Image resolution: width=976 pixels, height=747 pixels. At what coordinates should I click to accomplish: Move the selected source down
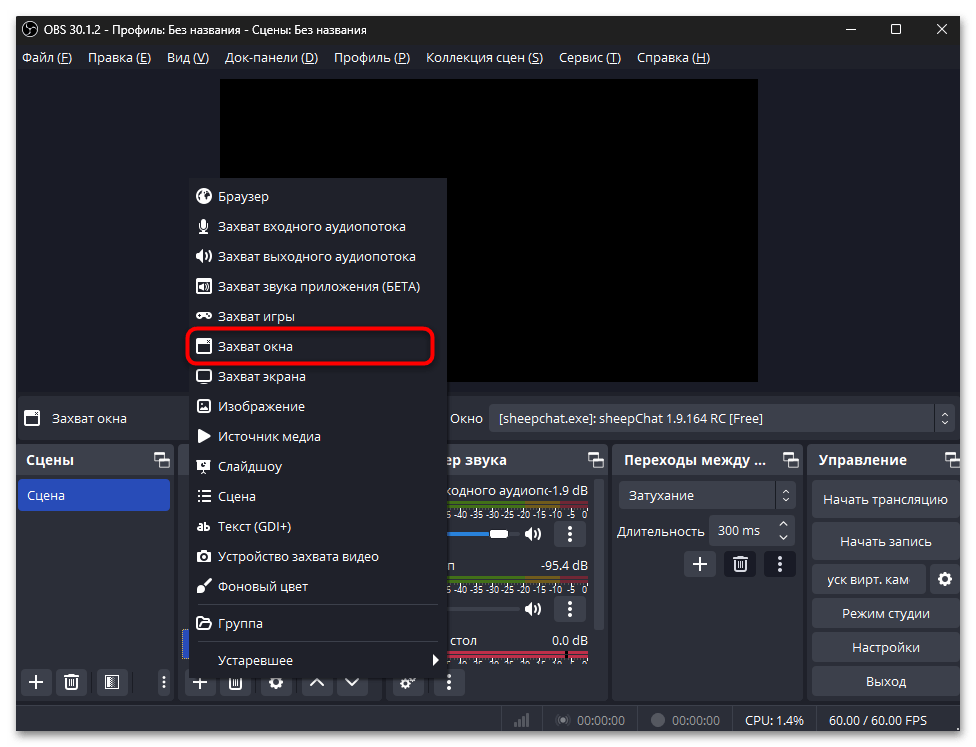(352, 685)
